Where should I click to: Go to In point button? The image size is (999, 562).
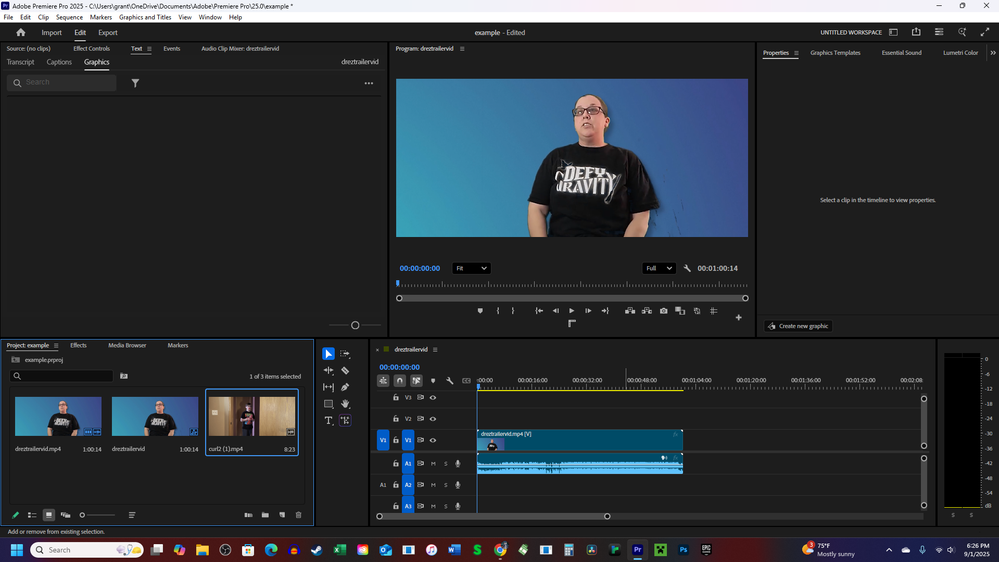tap(539, 311)
